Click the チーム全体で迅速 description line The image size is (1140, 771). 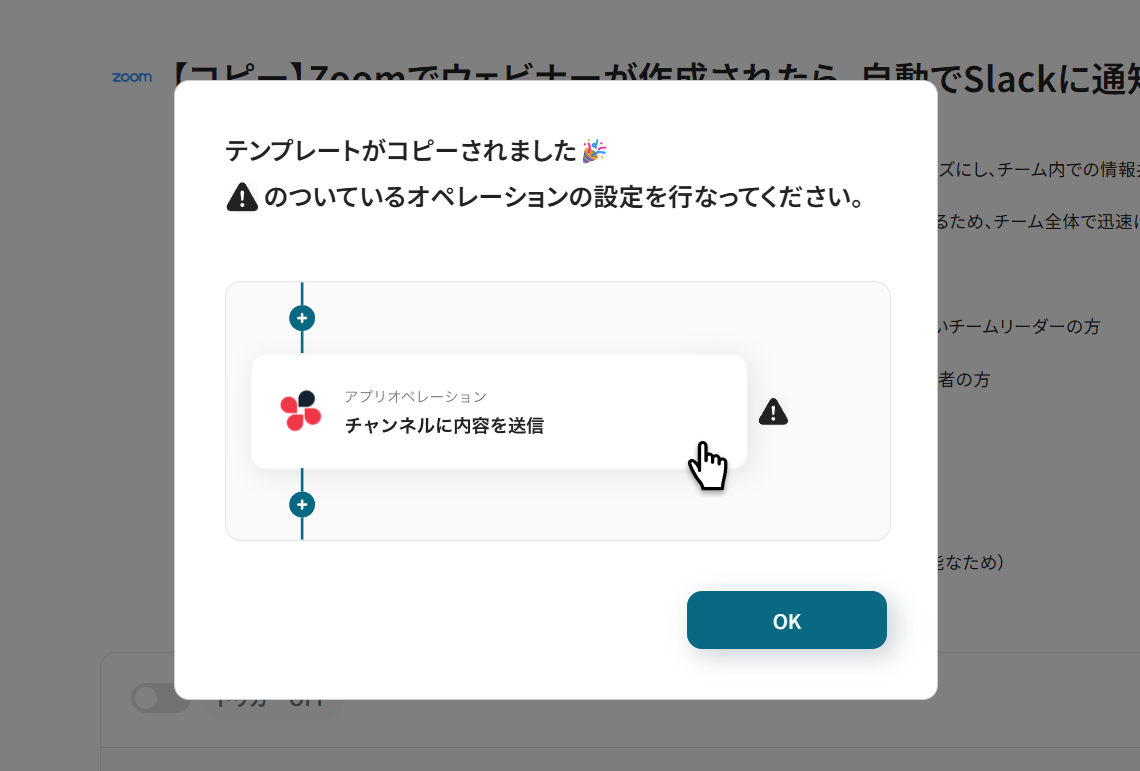1039,222
